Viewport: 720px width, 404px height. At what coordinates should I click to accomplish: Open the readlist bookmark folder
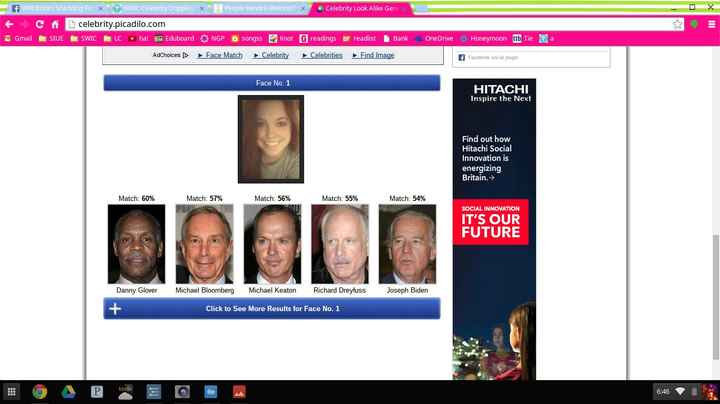pyautogui.click(x=360, y=39)
